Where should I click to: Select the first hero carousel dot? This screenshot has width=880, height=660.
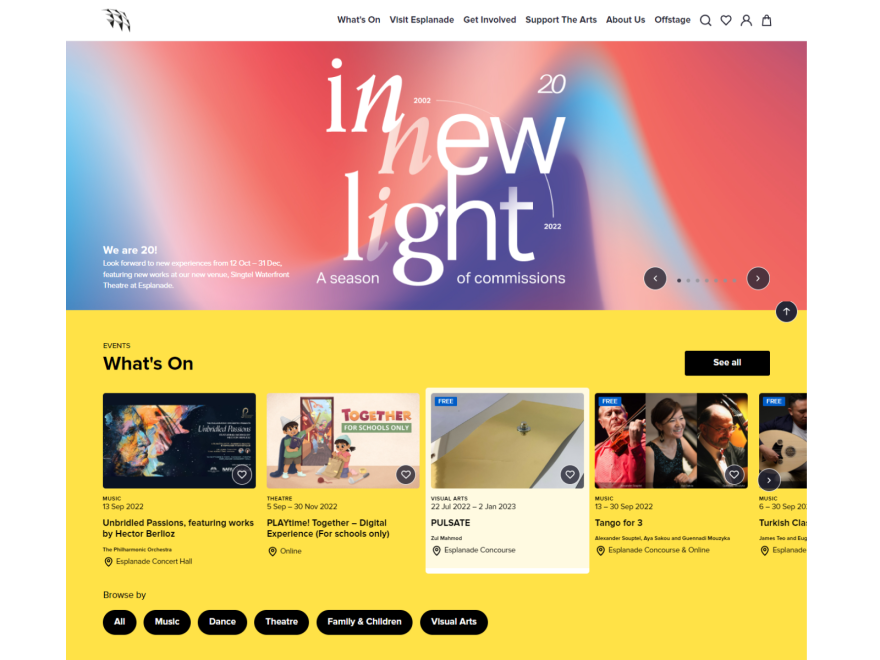point(679,280)
